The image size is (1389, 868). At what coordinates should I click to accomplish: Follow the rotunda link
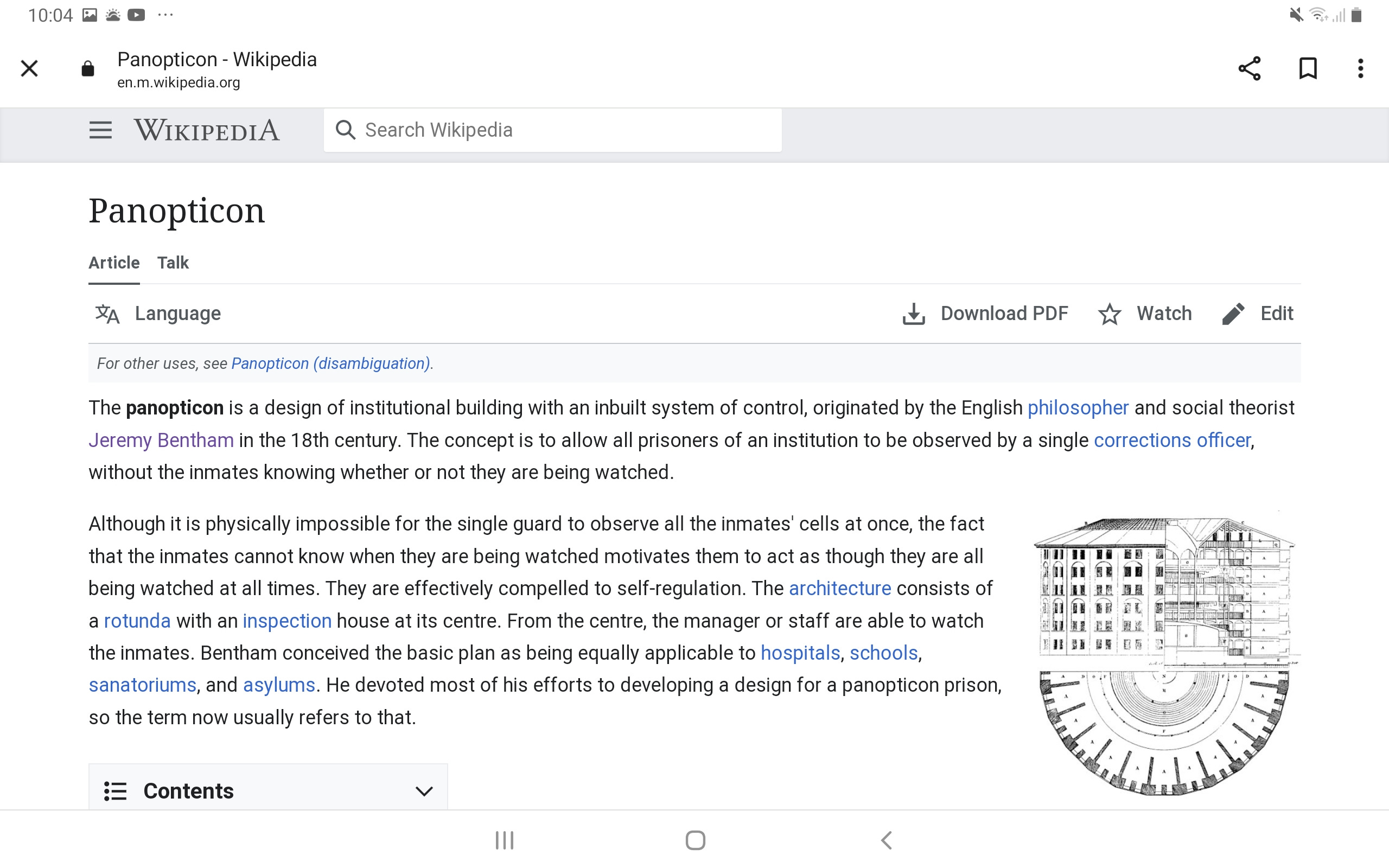(x=137, y=621)
